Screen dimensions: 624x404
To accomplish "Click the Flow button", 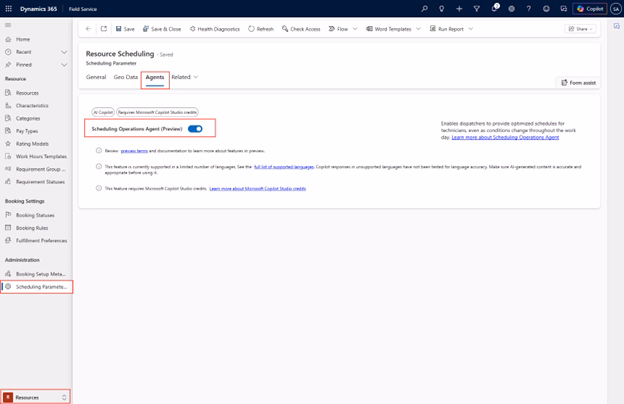I will tap(338, 29).
